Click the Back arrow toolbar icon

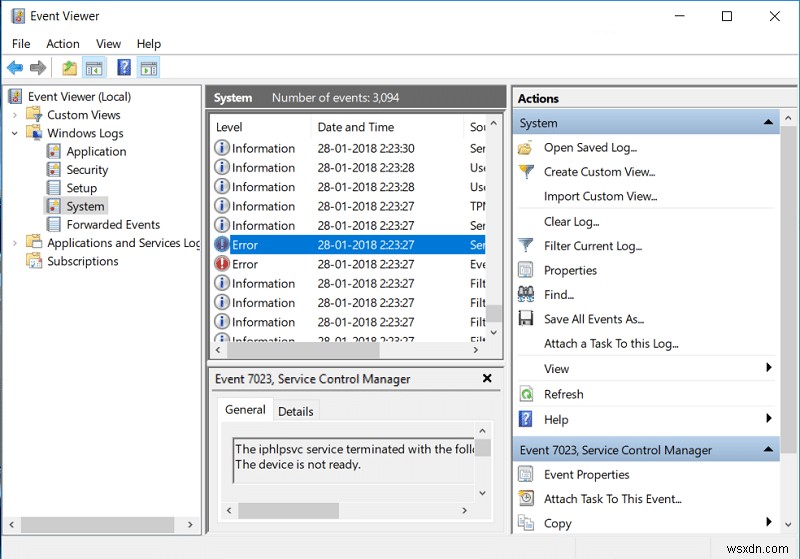(15, 67)
